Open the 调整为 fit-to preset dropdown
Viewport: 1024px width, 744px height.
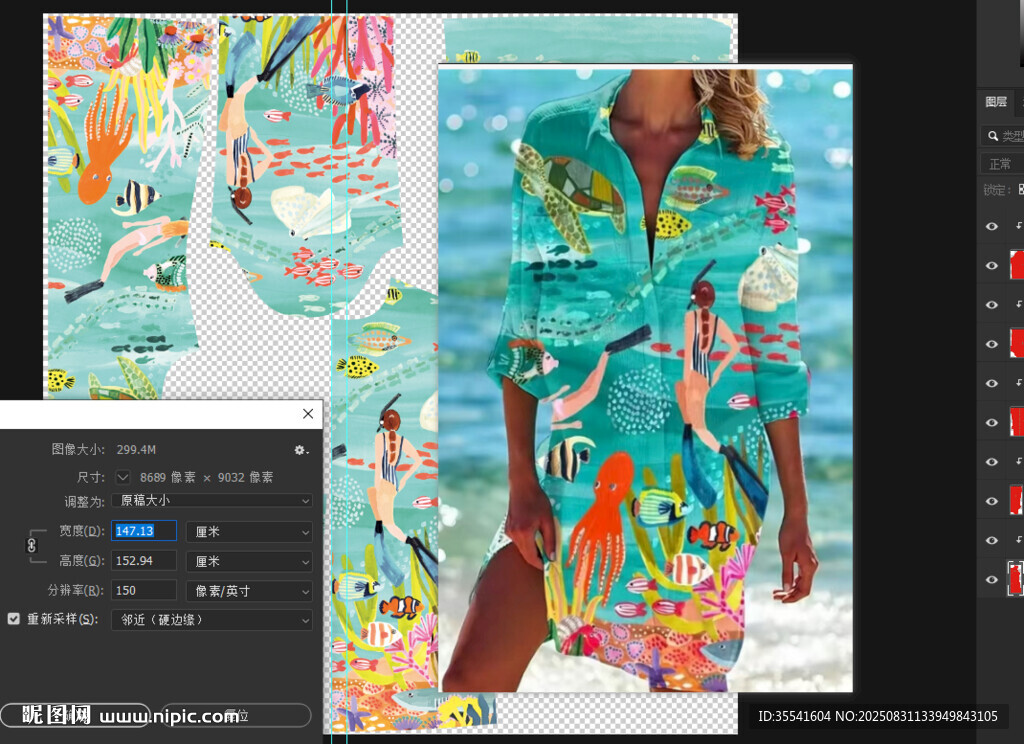212,500
